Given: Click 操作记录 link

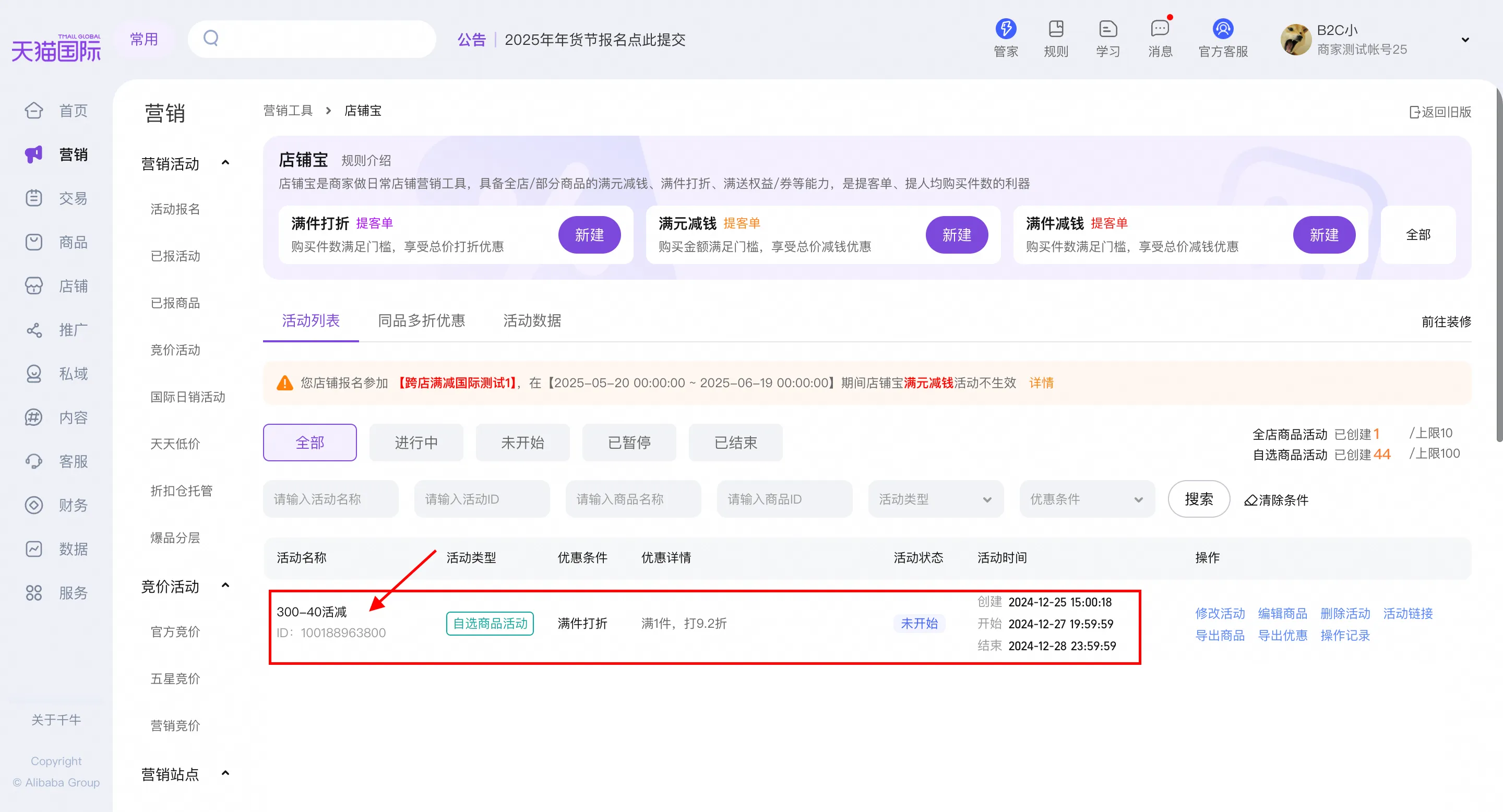Looking at the screenshot, I should [1345, 635].
